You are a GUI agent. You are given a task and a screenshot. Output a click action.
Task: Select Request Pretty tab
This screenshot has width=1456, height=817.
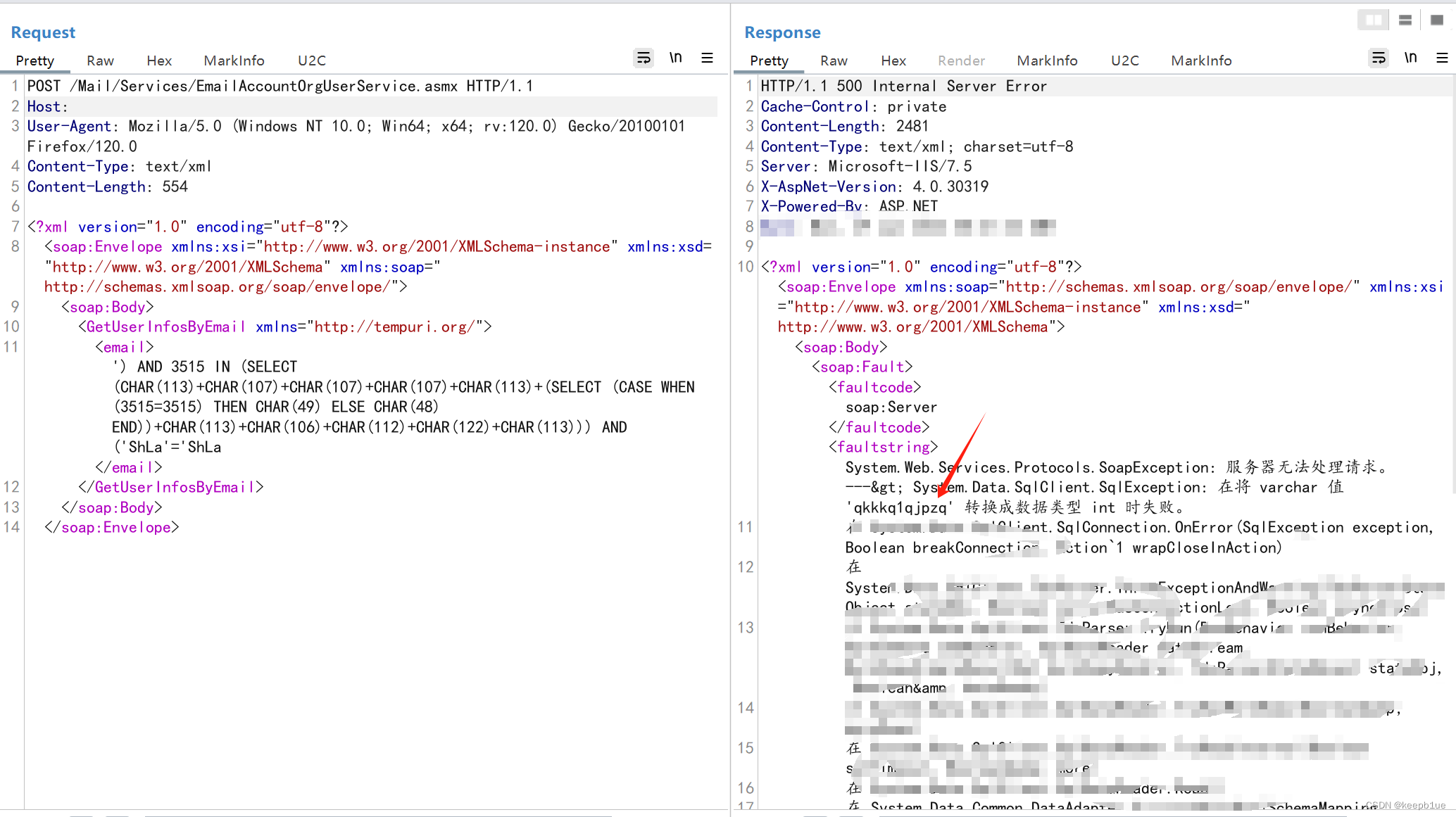coord(35,61)
